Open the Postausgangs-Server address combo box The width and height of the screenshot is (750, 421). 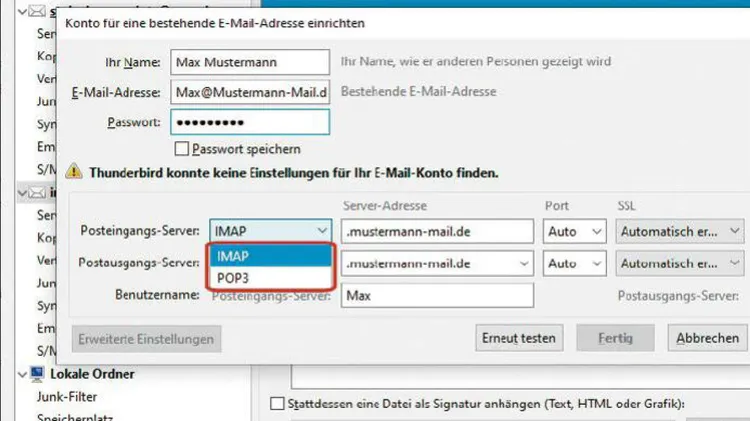[x=437, y=264]
